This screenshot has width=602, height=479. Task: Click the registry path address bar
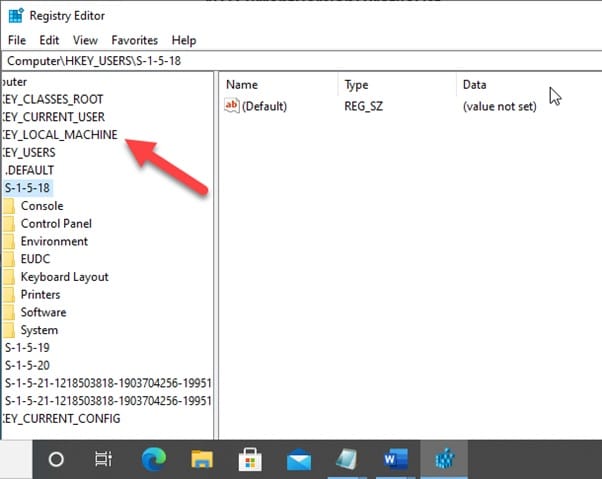pyautogui.click(x=303, y=61)
